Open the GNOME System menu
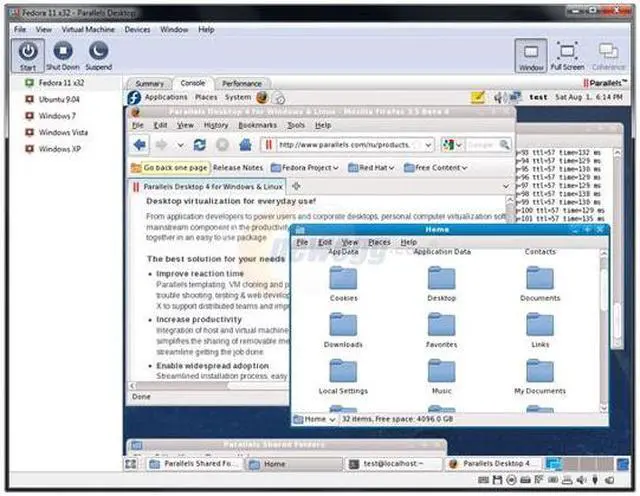640x496 pixels. click(238, 97)
